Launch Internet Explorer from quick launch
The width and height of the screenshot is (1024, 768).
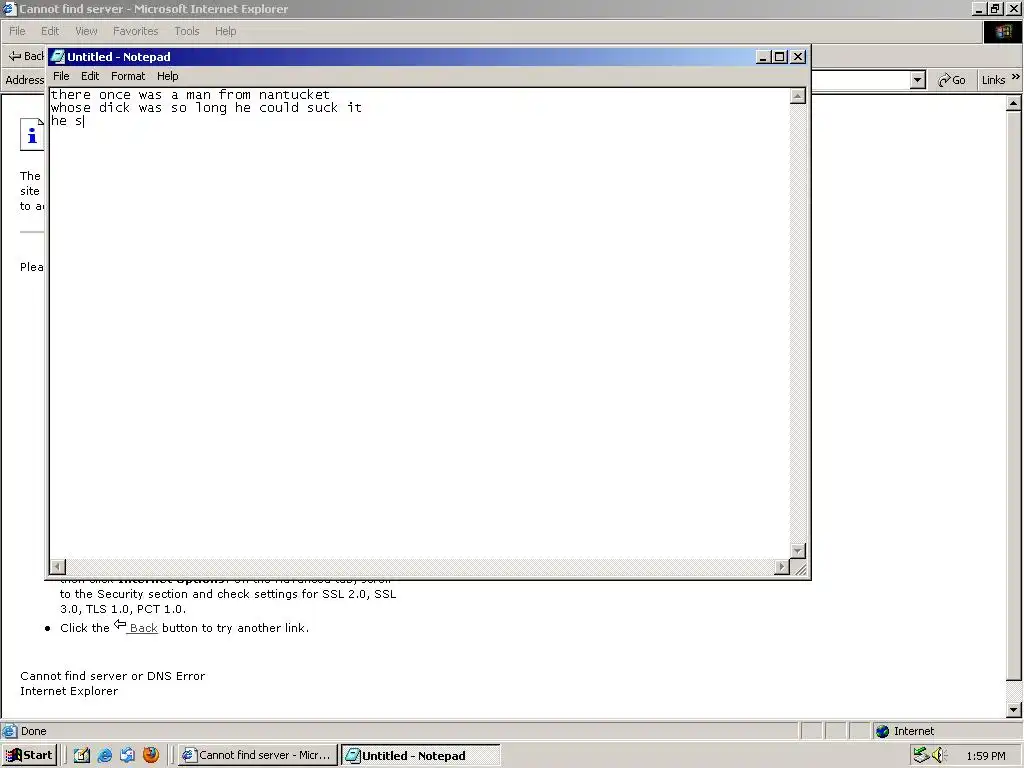click(104, 755)
